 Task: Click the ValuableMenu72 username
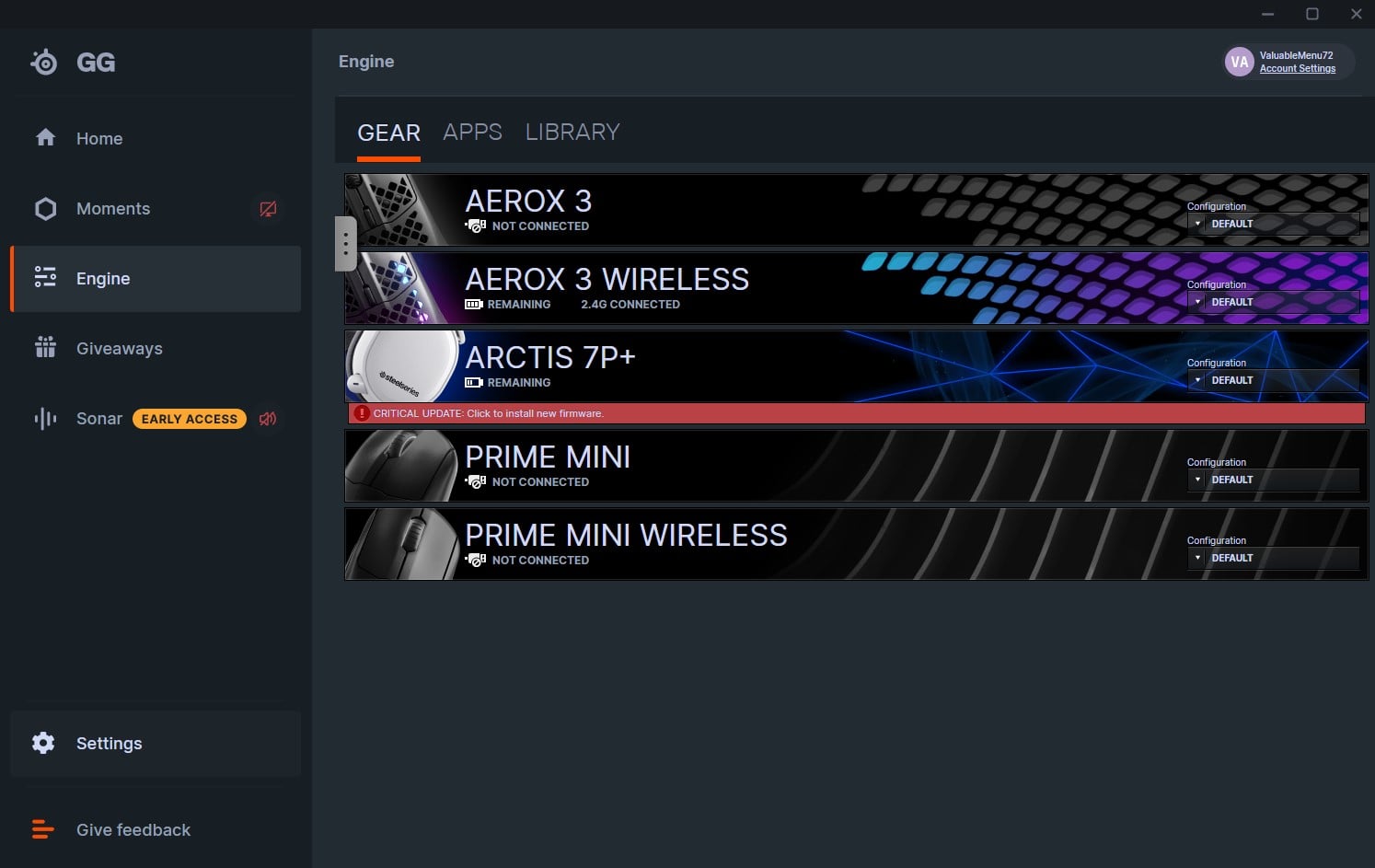[1296, 55]
